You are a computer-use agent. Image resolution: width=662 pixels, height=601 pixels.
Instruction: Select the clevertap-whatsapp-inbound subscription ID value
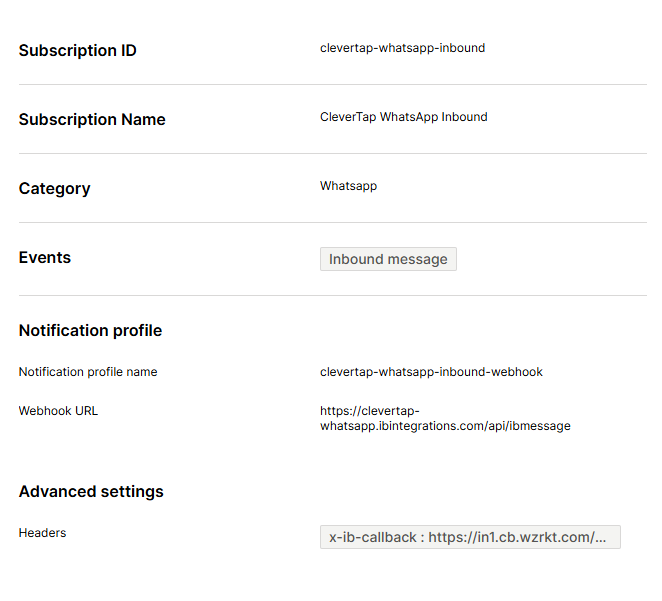tap(402, 48)
